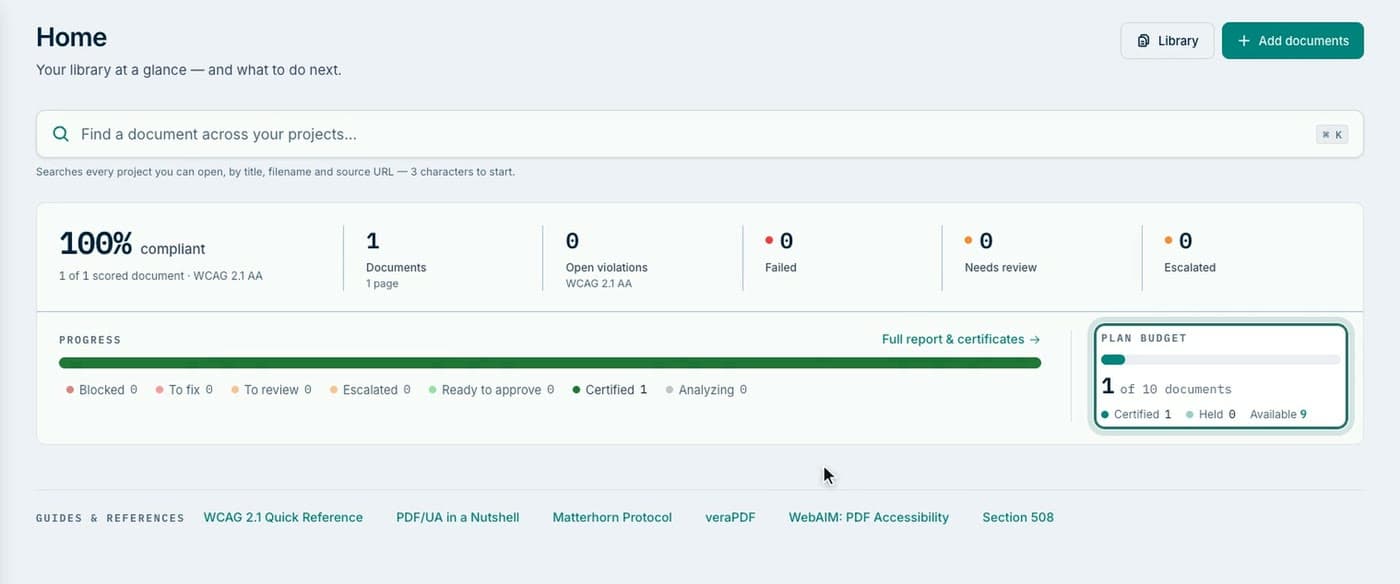The image size is (1400, 584).
Task: Click the Open violations stat
Action: 606,258
